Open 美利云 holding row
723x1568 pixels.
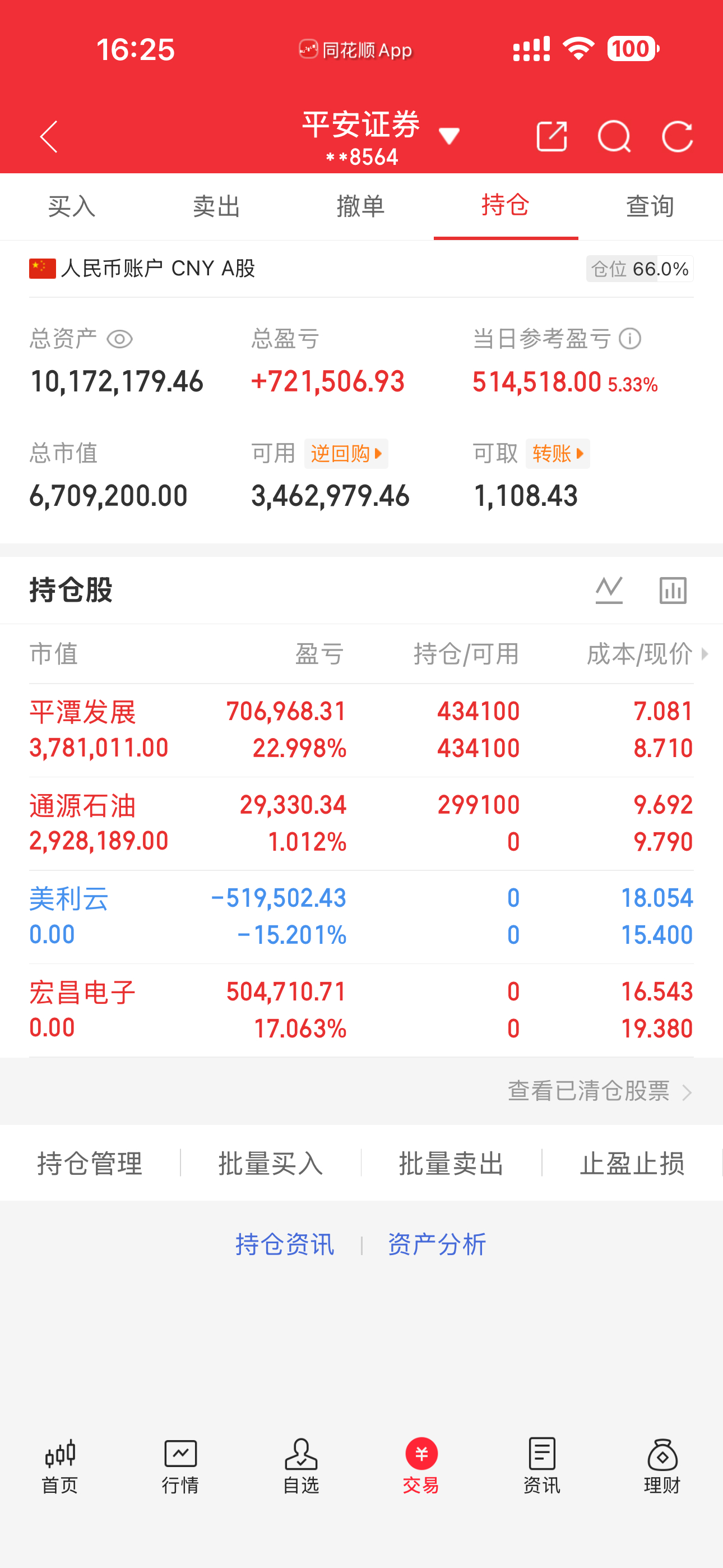point(361,917)
